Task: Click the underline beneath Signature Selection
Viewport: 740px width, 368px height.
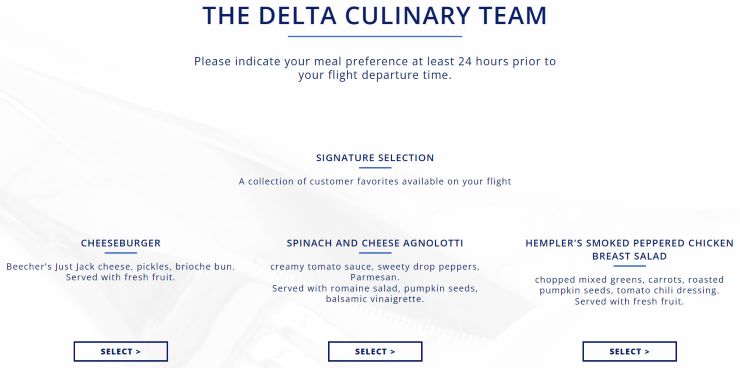Action: click(375, 167)
